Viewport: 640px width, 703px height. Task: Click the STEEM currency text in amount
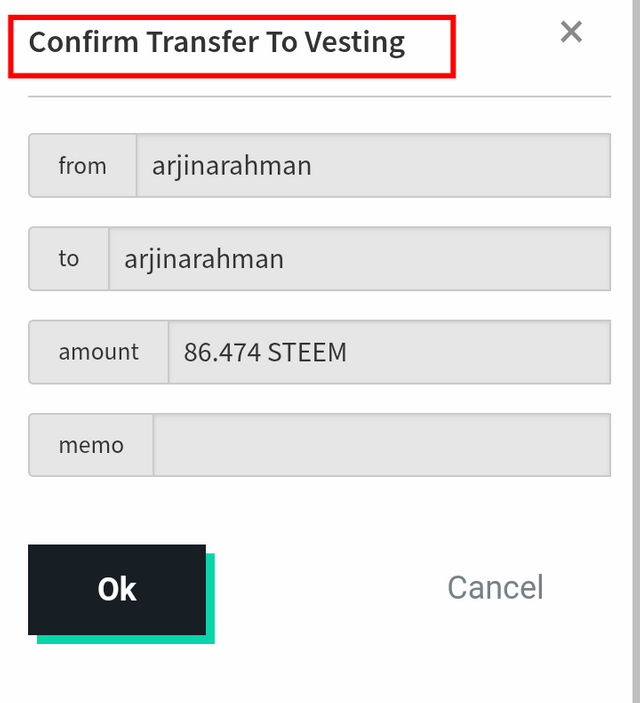pyautogui.click(x=307, y=352)
